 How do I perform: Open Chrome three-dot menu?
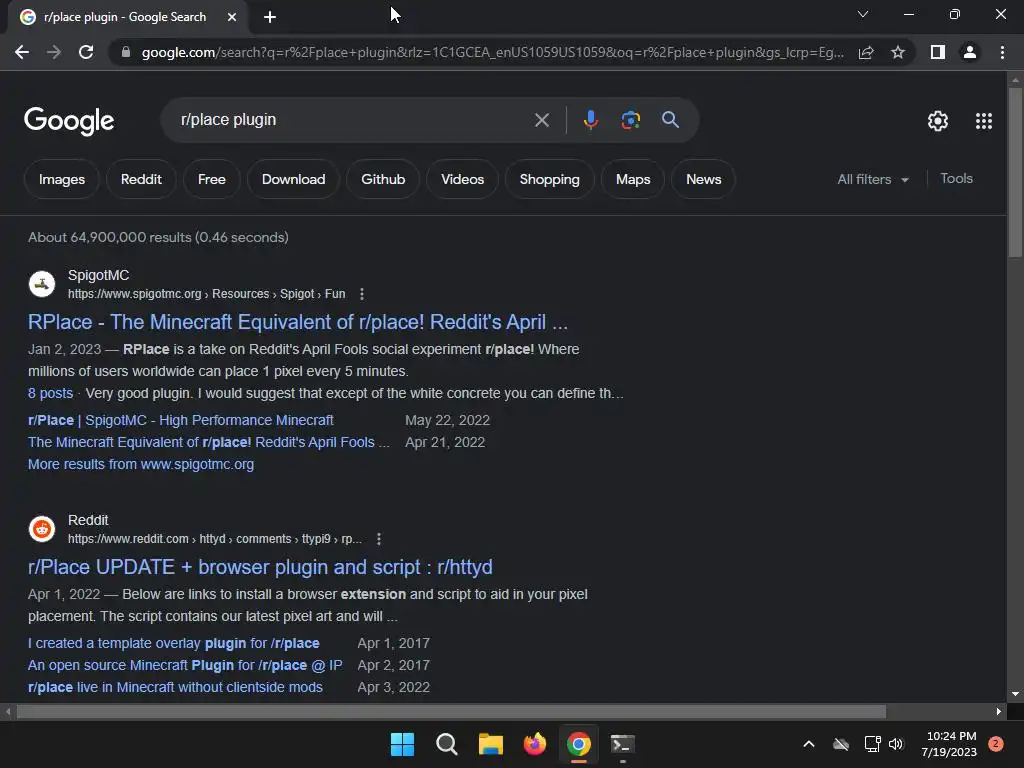(1002, 52)
